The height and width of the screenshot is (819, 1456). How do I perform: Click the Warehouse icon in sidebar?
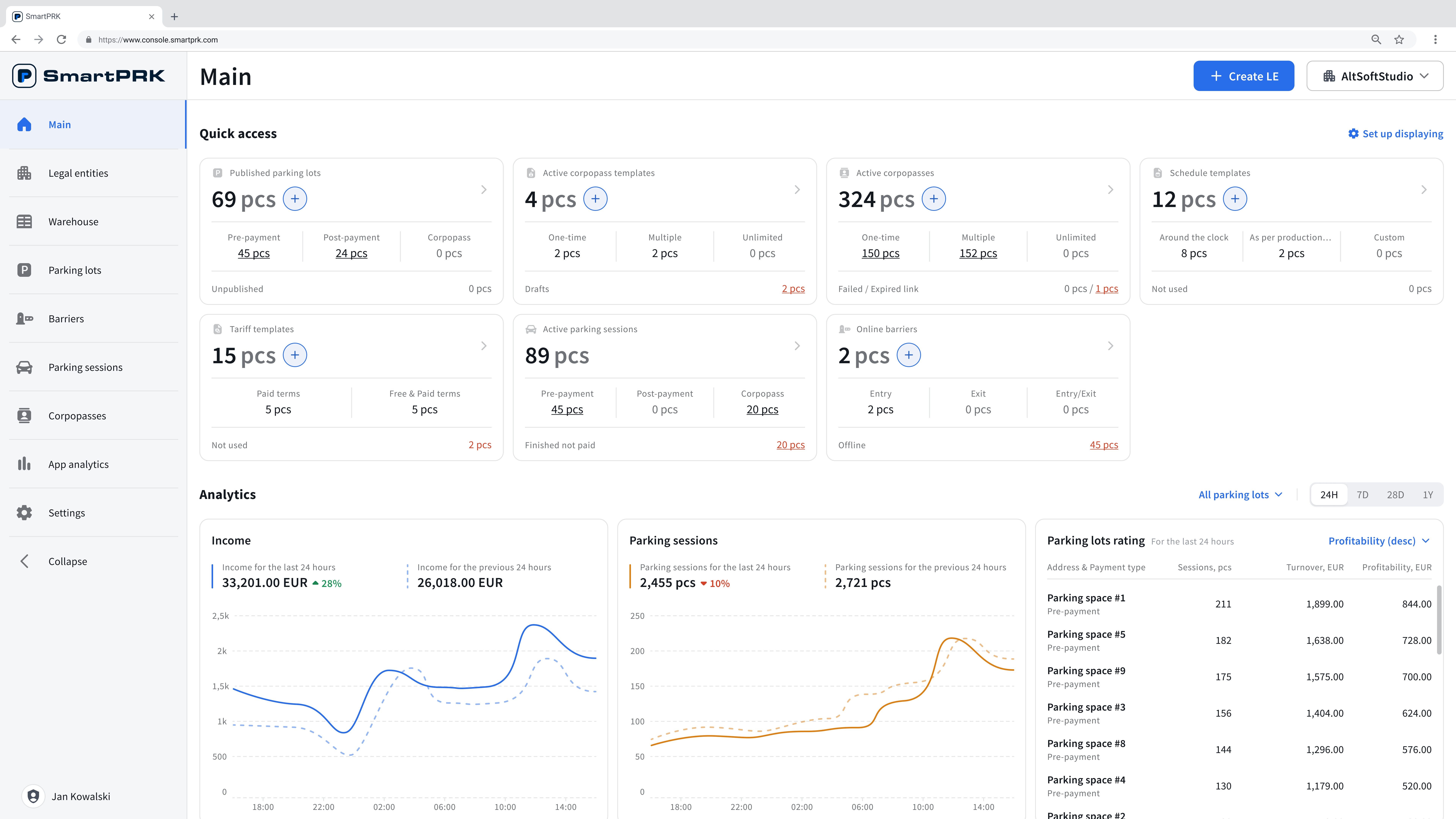tap(24, 222)
